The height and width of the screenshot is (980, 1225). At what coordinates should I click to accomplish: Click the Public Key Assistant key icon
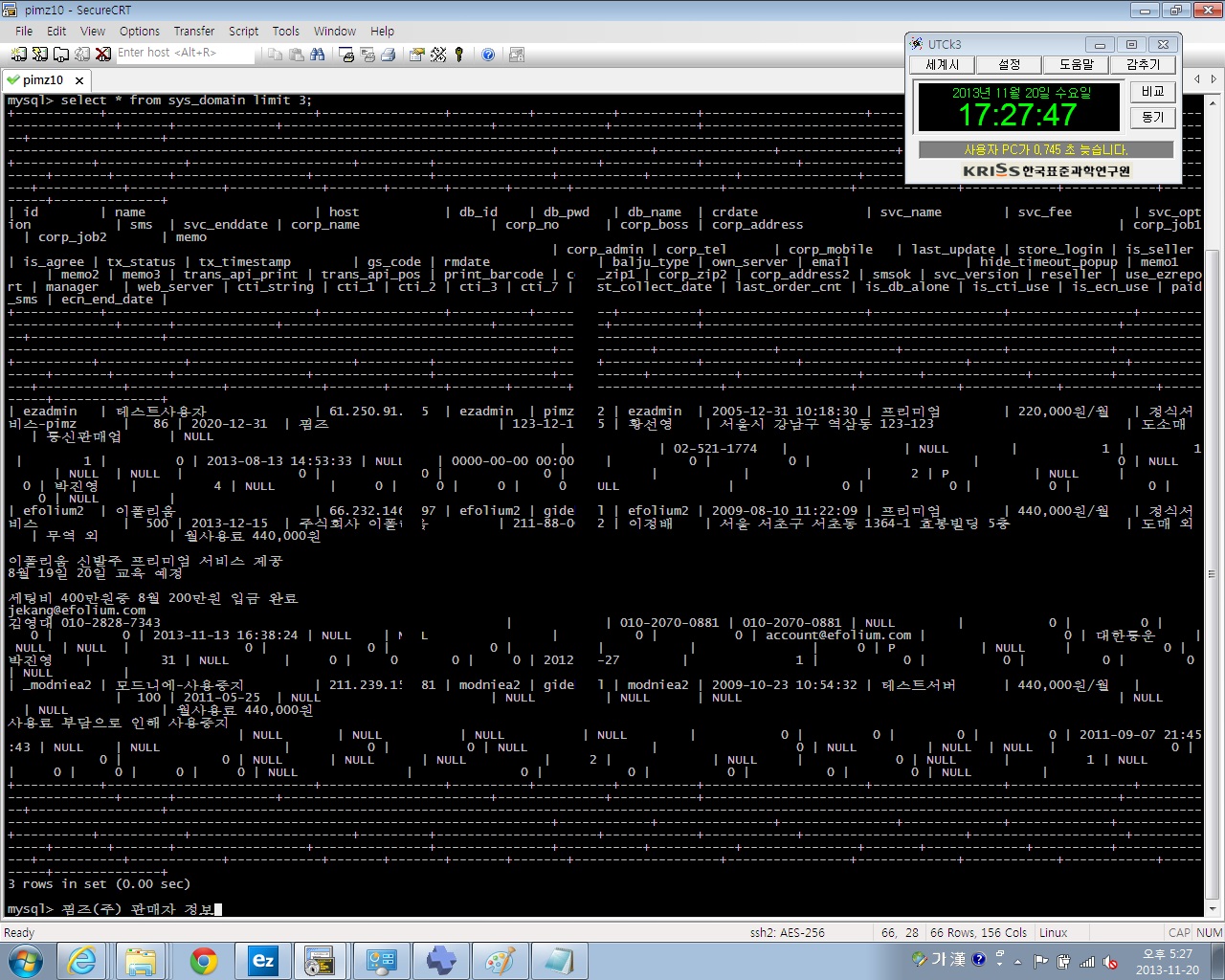click(459, 55)
